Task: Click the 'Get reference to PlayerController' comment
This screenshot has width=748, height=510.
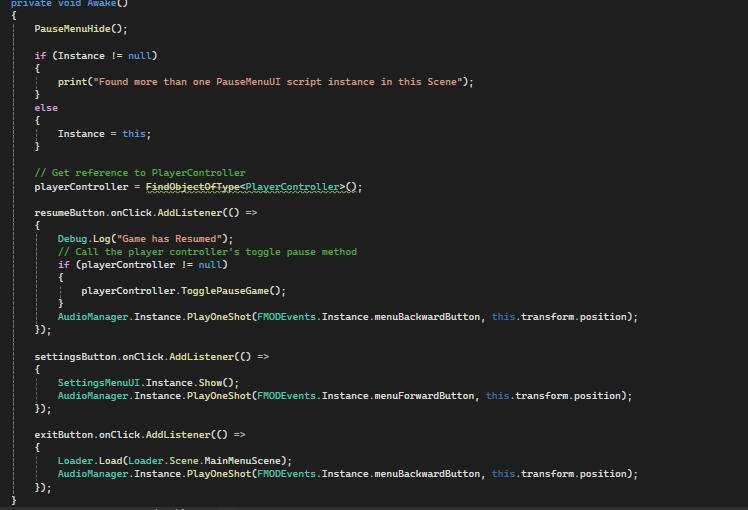Action: (x=140, y=173)
